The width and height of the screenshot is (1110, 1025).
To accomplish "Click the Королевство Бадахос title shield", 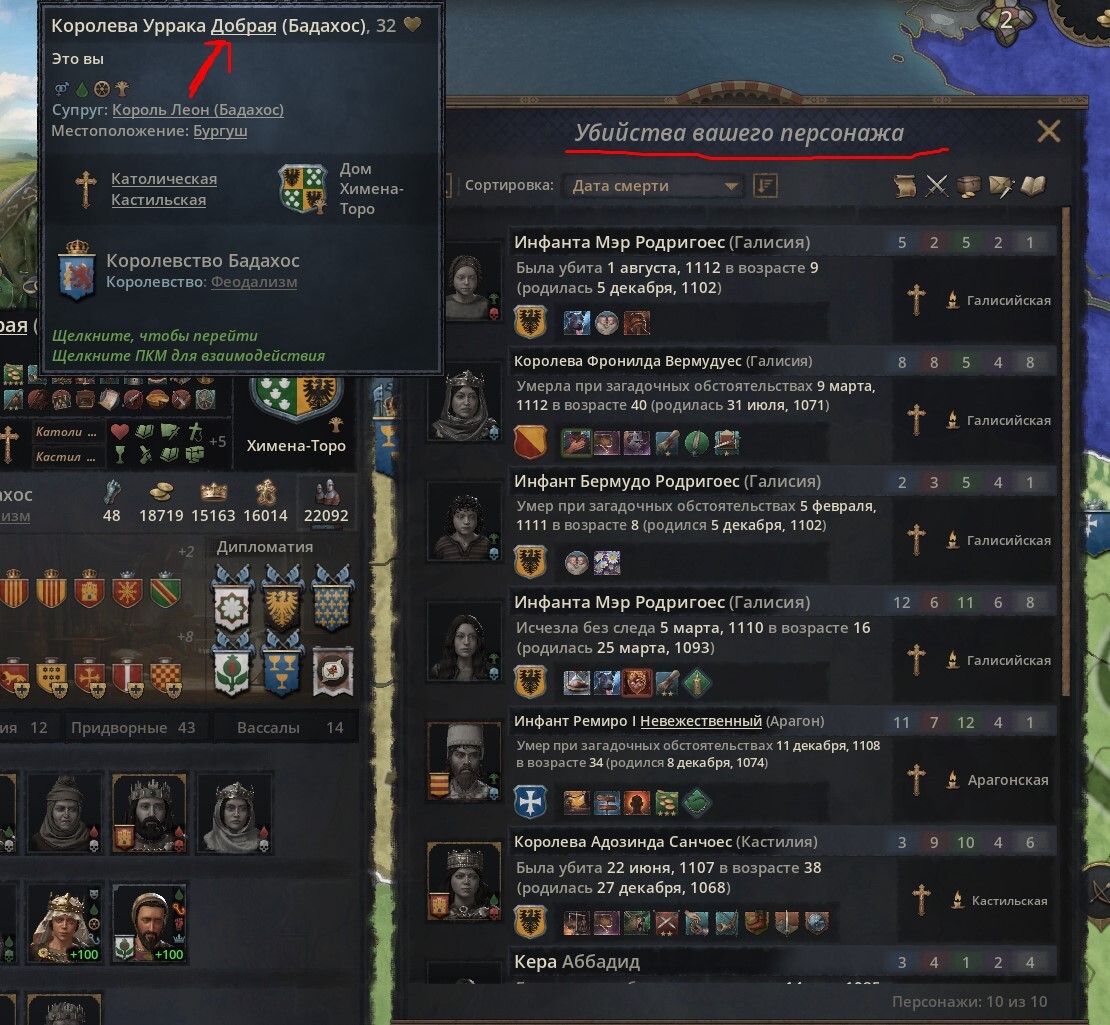I will [77, 270].
